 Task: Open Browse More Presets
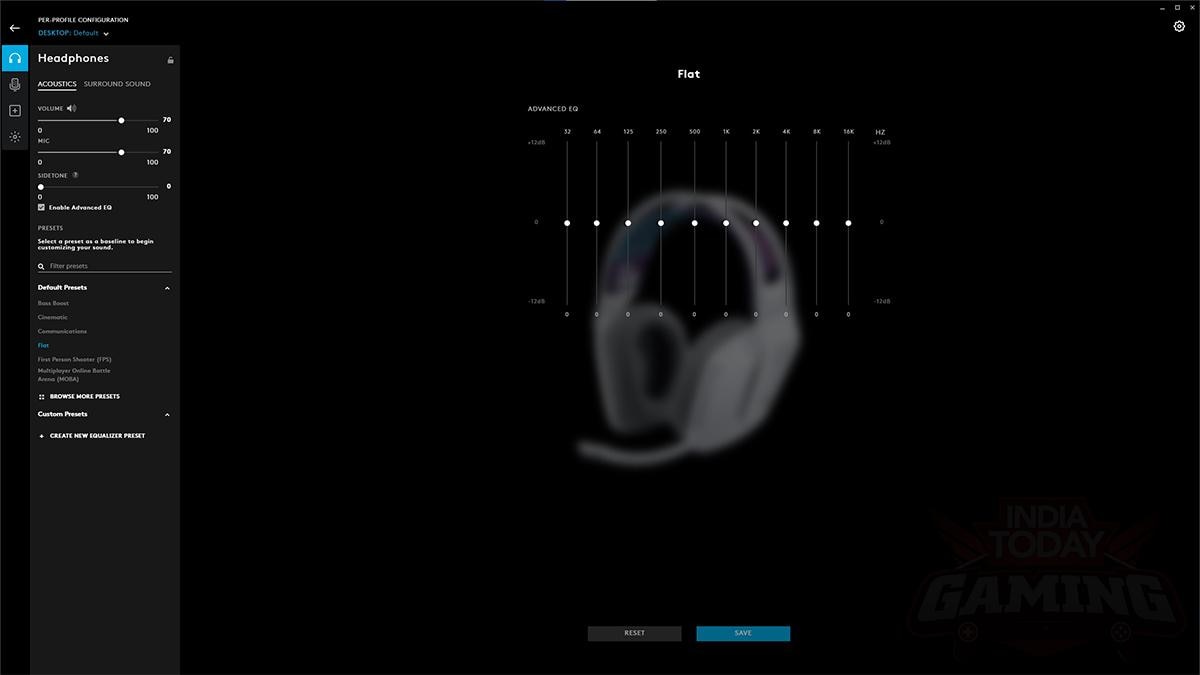tap(85, 397)
